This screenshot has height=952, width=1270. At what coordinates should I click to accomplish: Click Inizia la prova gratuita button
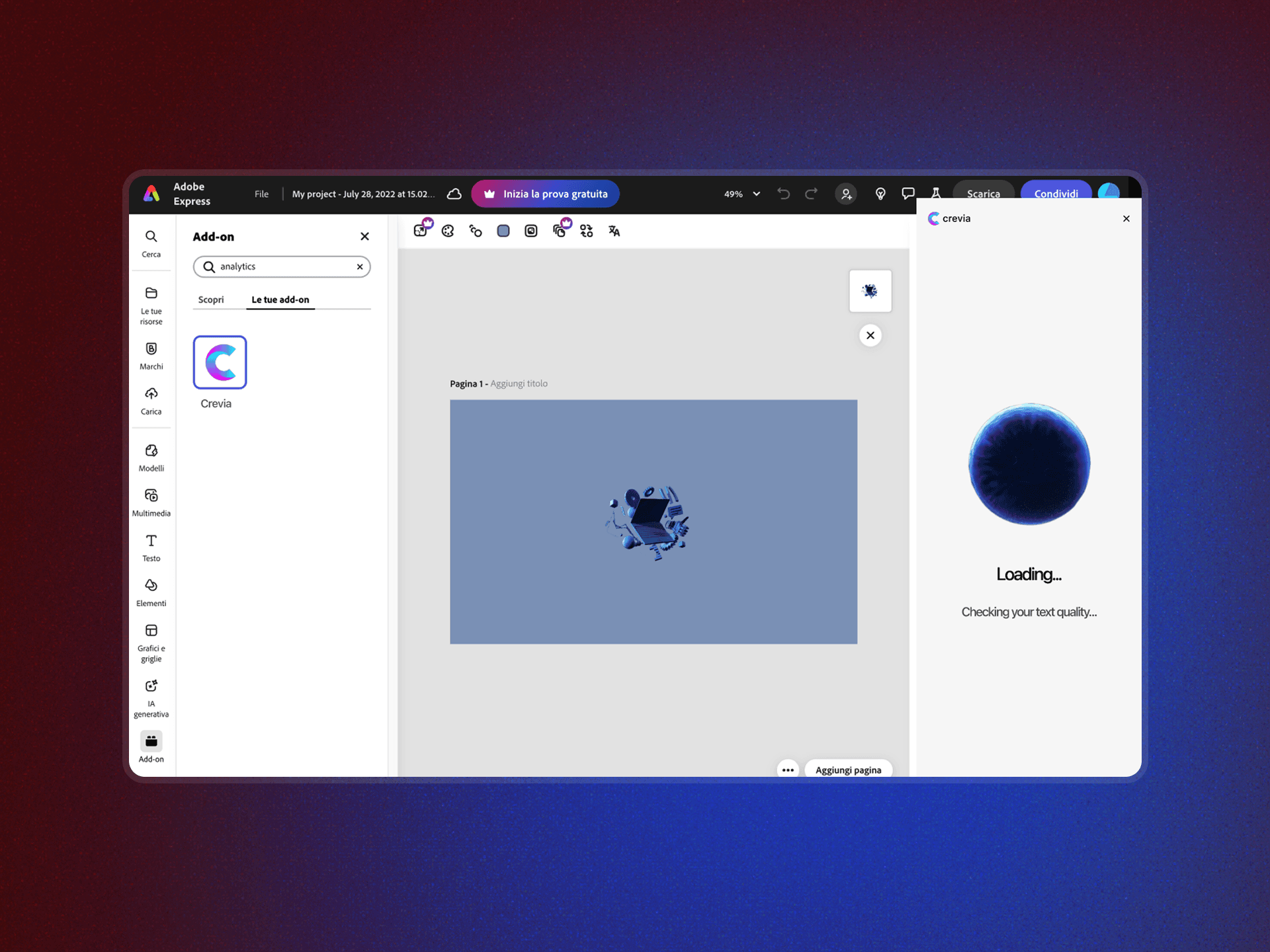coord(545,194)
